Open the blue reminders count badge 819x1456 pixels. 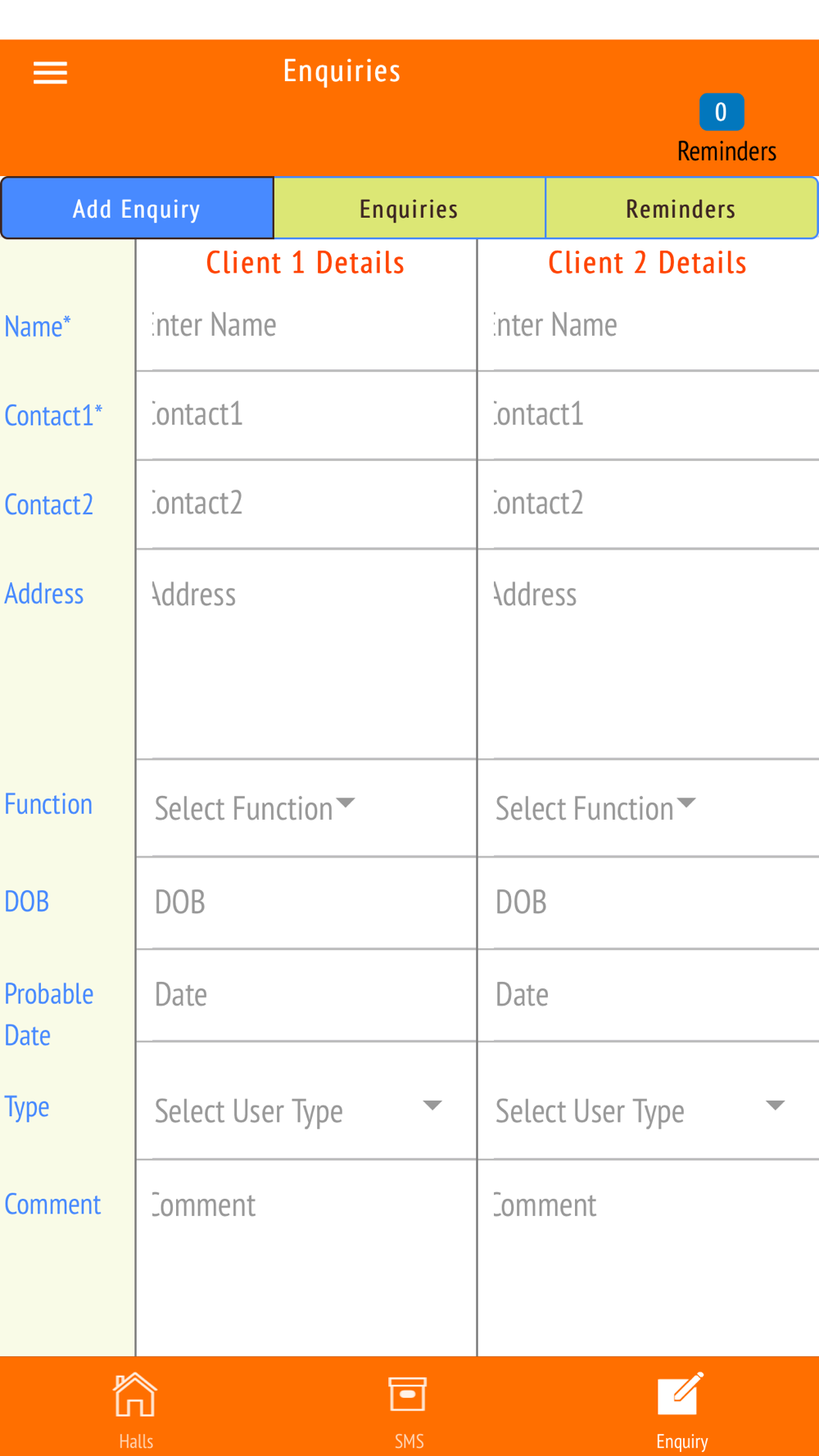(x=722, y=112)
